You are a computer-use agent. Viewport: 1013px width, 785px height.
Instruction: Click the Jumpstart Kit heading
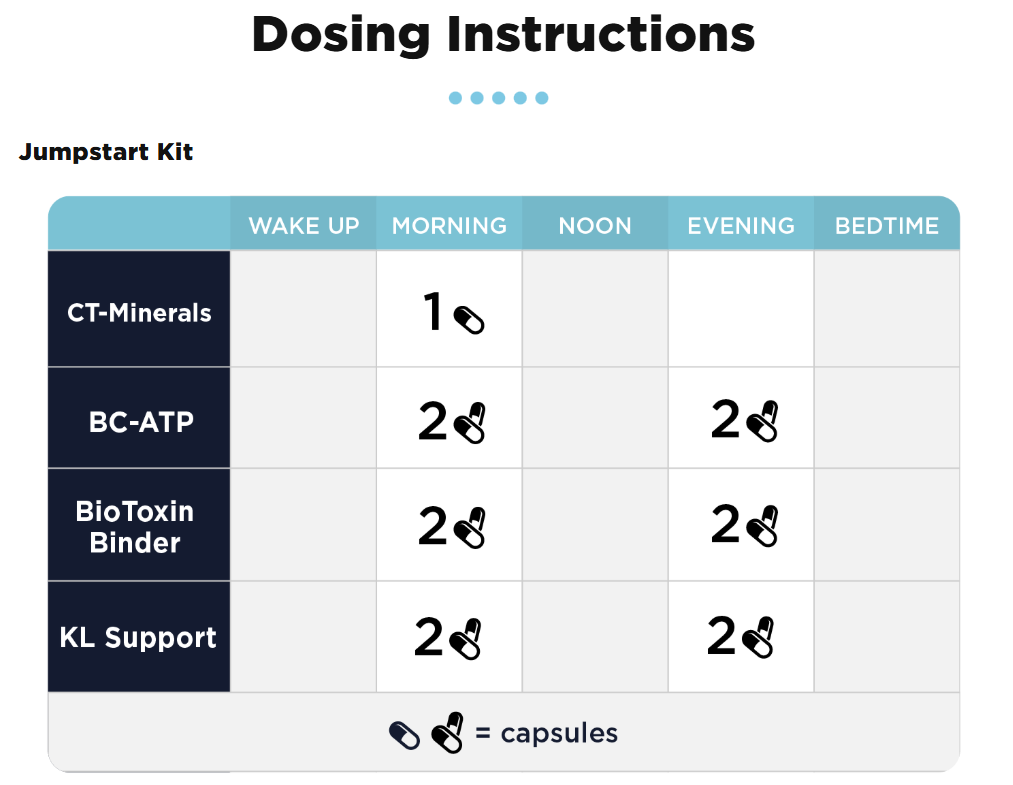click(x=106, y=152)
